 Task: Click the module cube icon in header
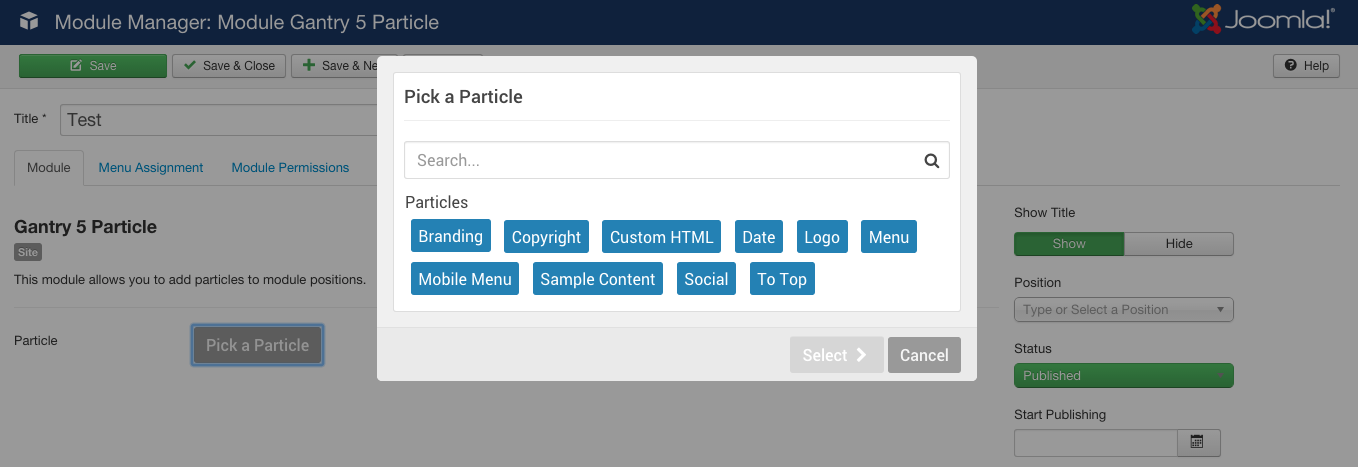tap(29, 21)
